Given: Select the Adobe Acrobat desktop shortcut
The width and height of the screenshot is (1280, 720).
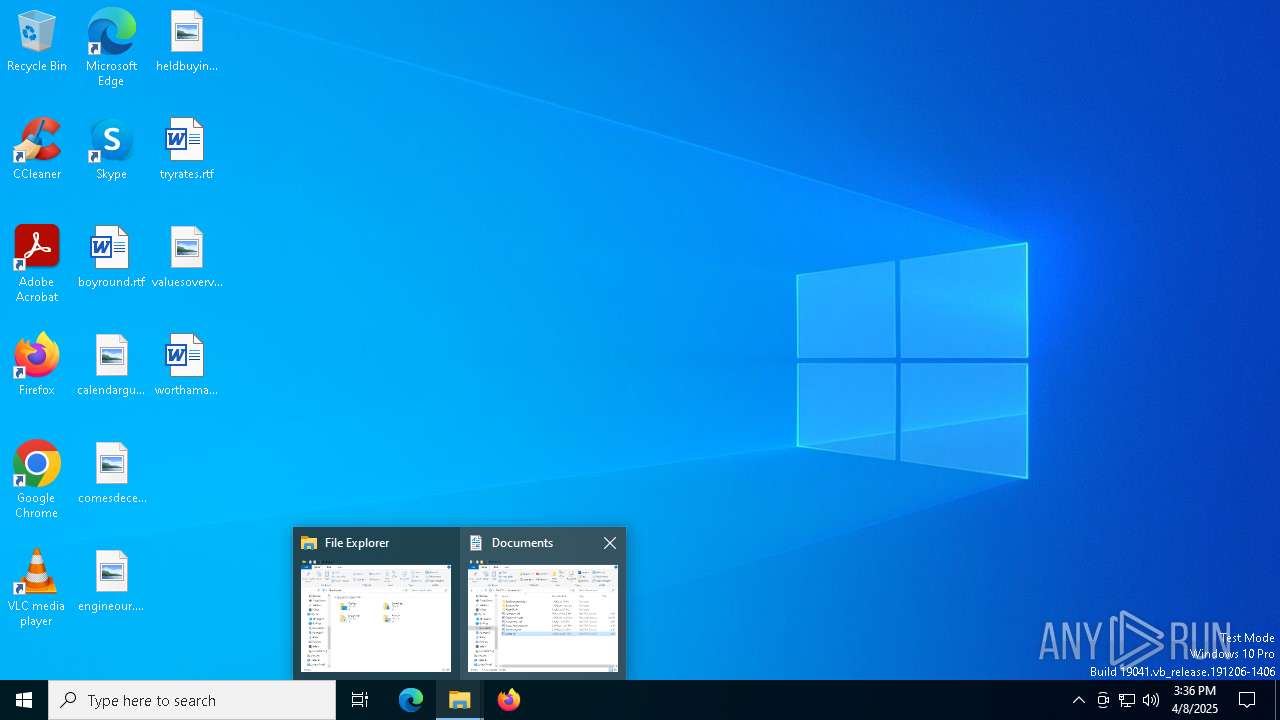Looking at the screenshot, I should pos(37,264).
